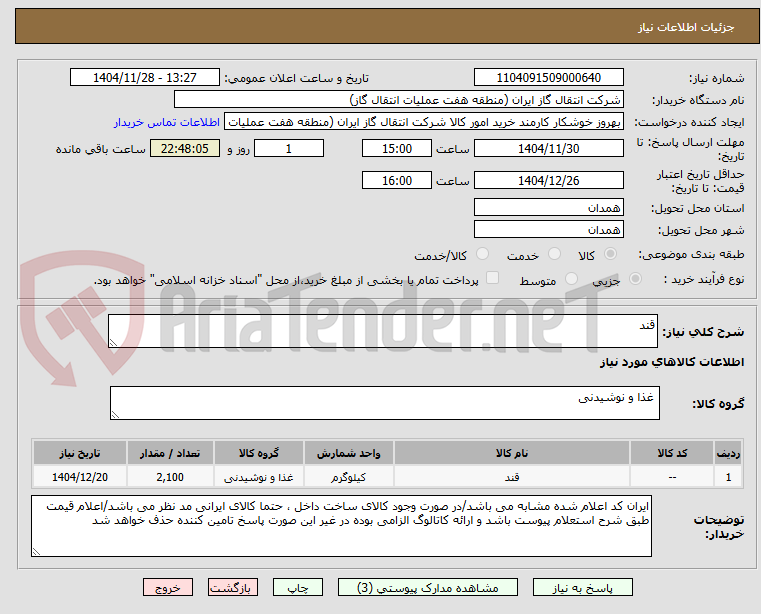Toggle the اسناد خزانه اسلامی payment checkbox
This screenshot has width=761, height=614.
492,278
